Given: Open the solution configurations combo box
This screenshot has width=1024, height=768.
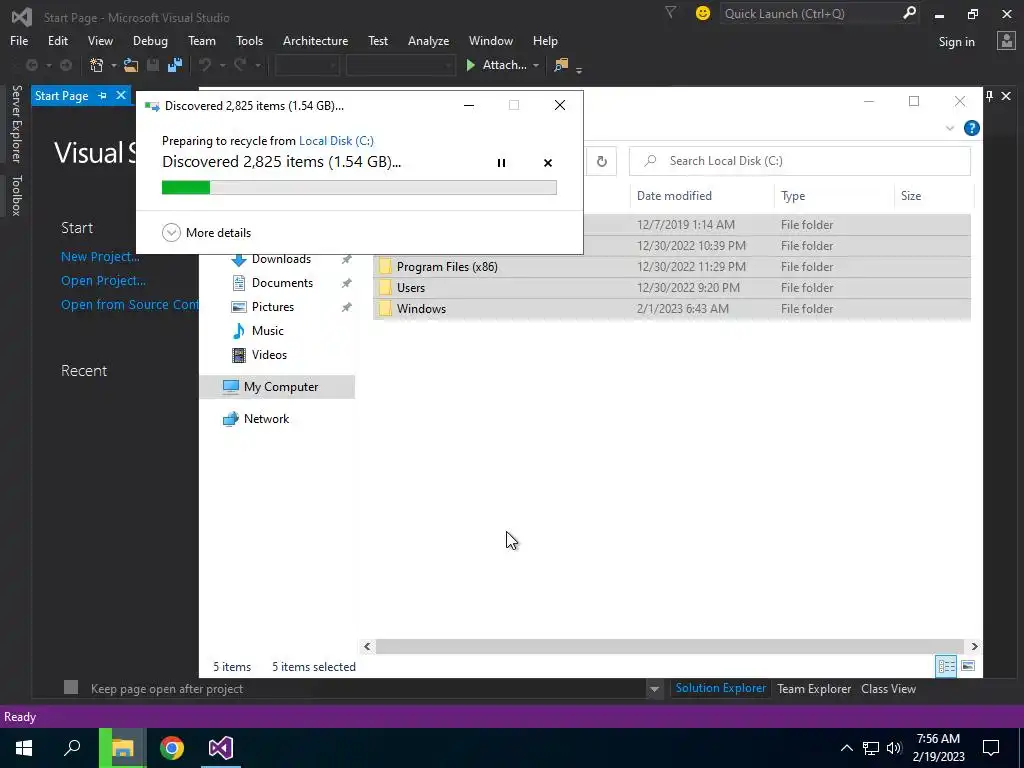Looking at the screenshot, I should (307, 65).
